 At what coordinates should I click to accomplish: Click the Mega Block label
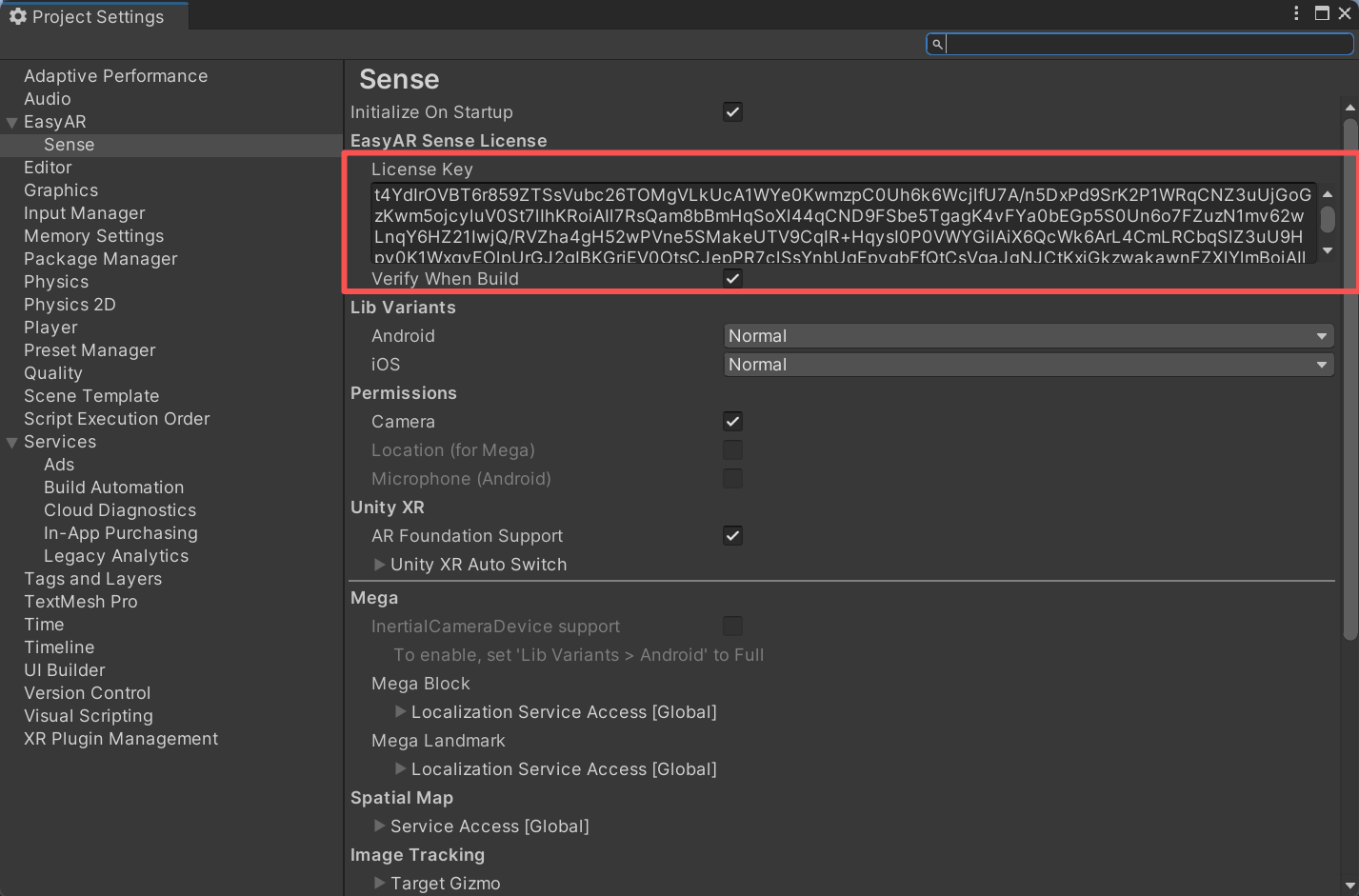click(421, 684)
